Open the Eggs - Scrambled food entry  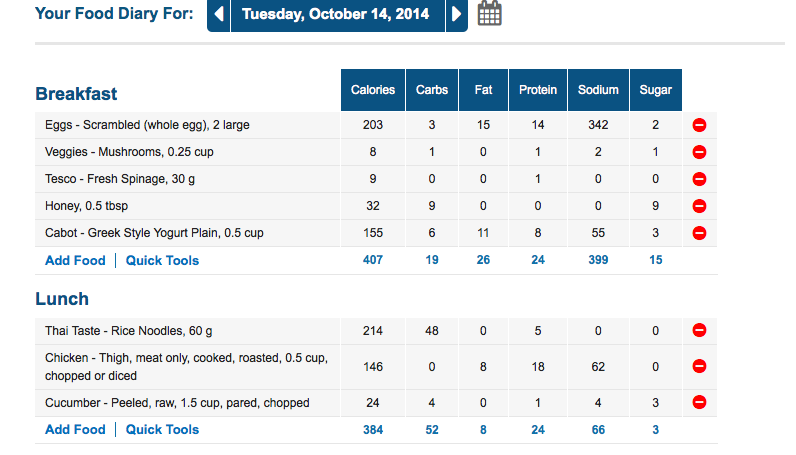click(147, 125)
